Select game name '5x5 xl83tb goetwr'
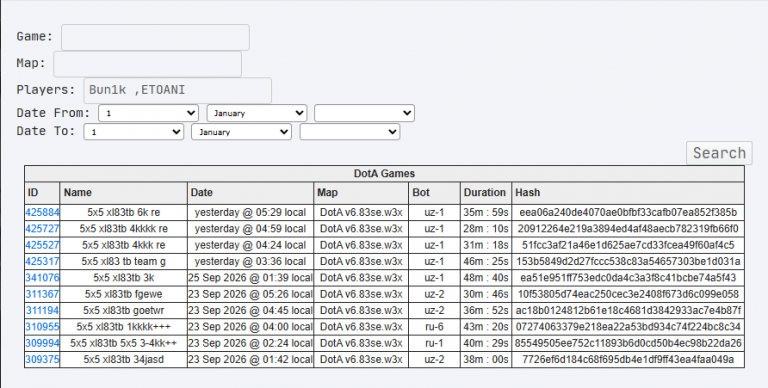The width and height of the screenshot is (768, 388). pyautogui.click(x=123, y=311)
